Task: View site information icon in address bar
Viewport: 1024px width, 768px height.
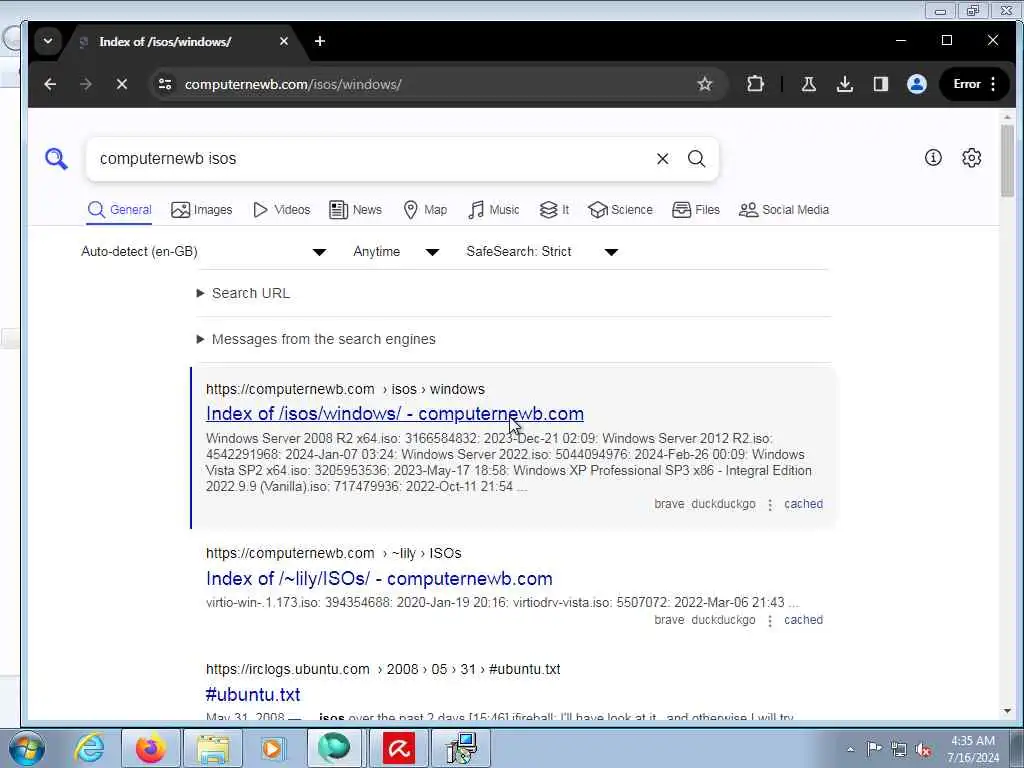Action: (165, 84)
